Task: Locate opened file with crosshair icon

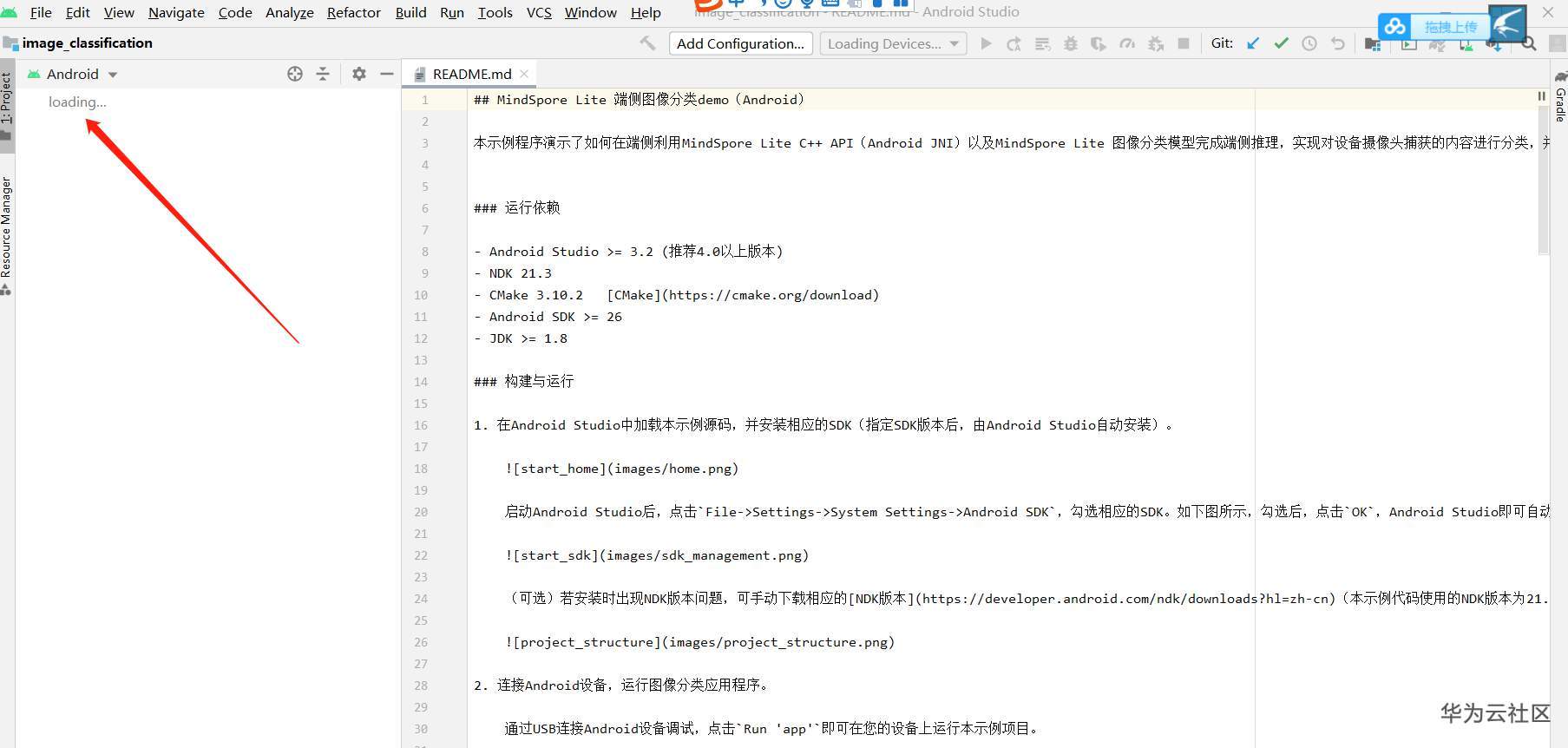Action: (x=295, y=74)
